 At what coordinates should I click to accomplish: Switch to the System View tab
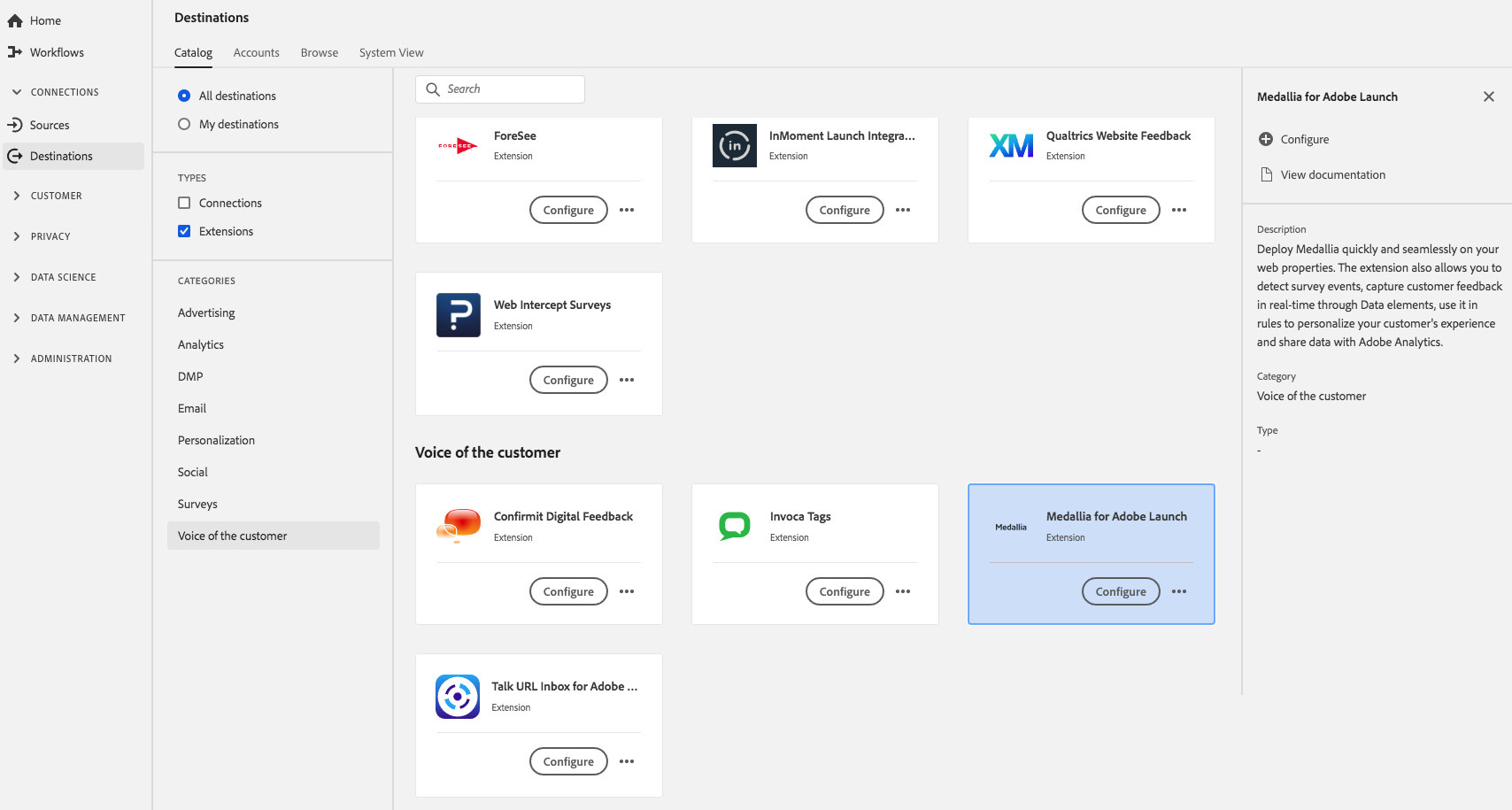click(x=391, y=53)
